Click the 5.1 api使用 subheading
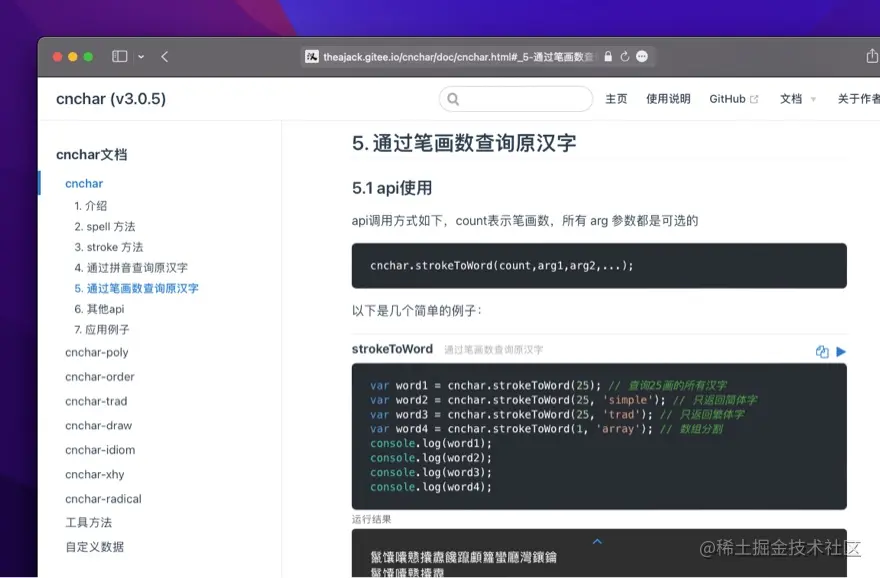 pyautogui.click(x=392, y=188)
